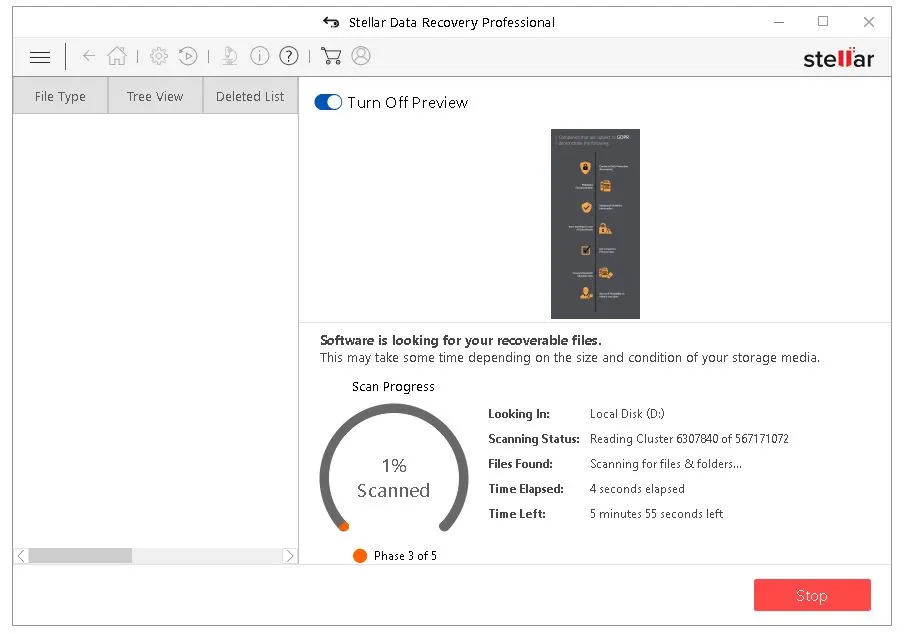Open the help question mark icon
The height and width of the screenshot is (634, 905).
pos(289,56)
